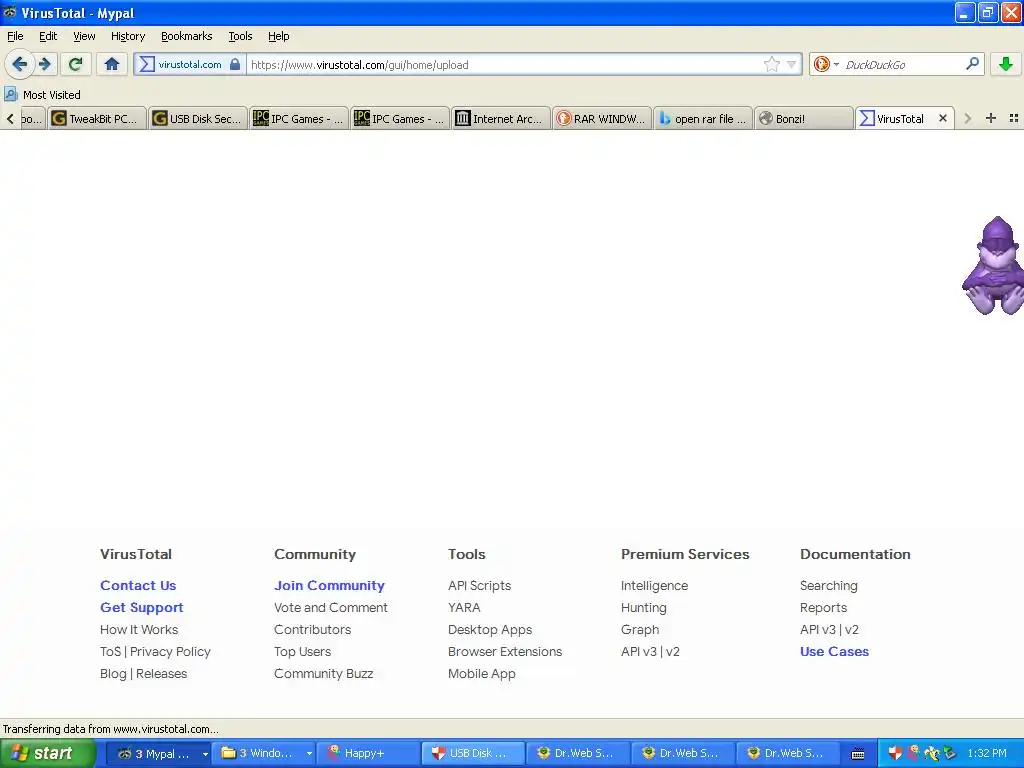Open the Mobile App link
Viewport: 1024px width, 768px height.
click(481, 673)
